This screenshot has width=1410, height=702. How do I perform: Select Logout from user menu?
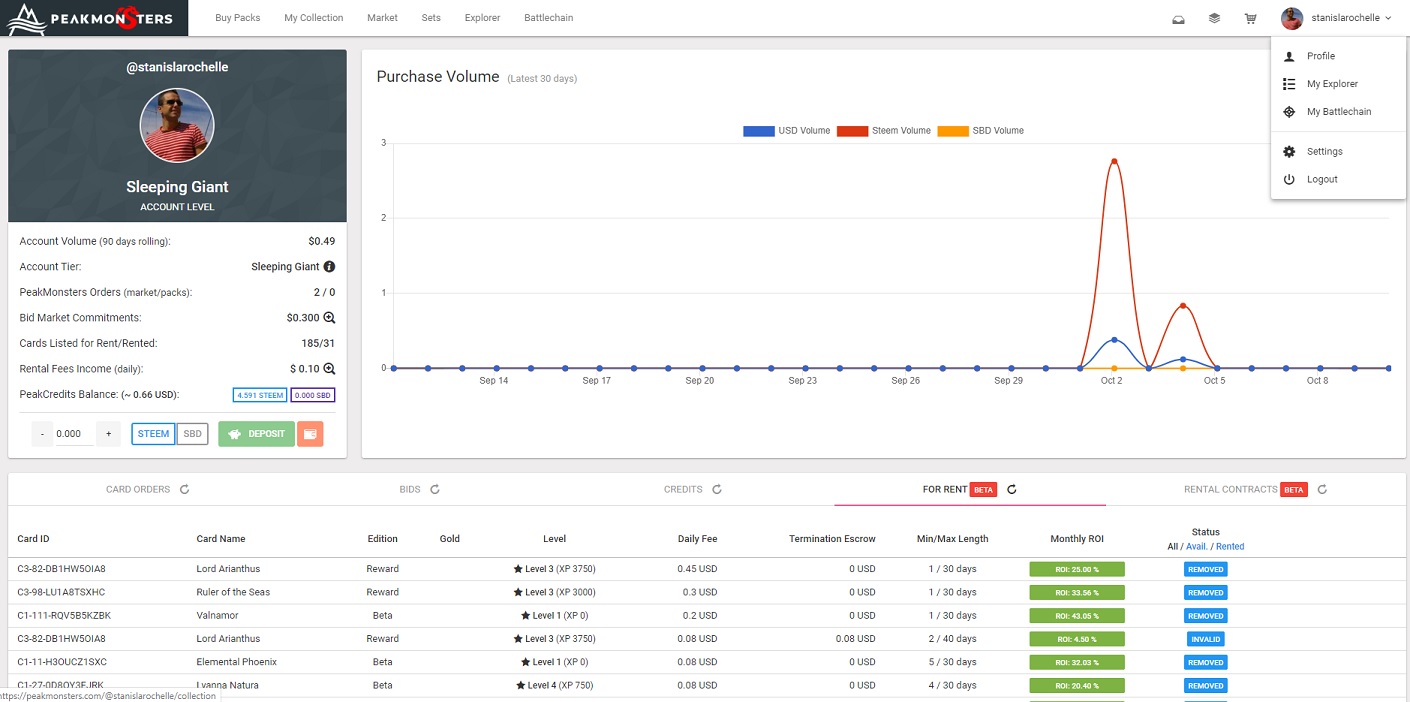point(1338,180)
